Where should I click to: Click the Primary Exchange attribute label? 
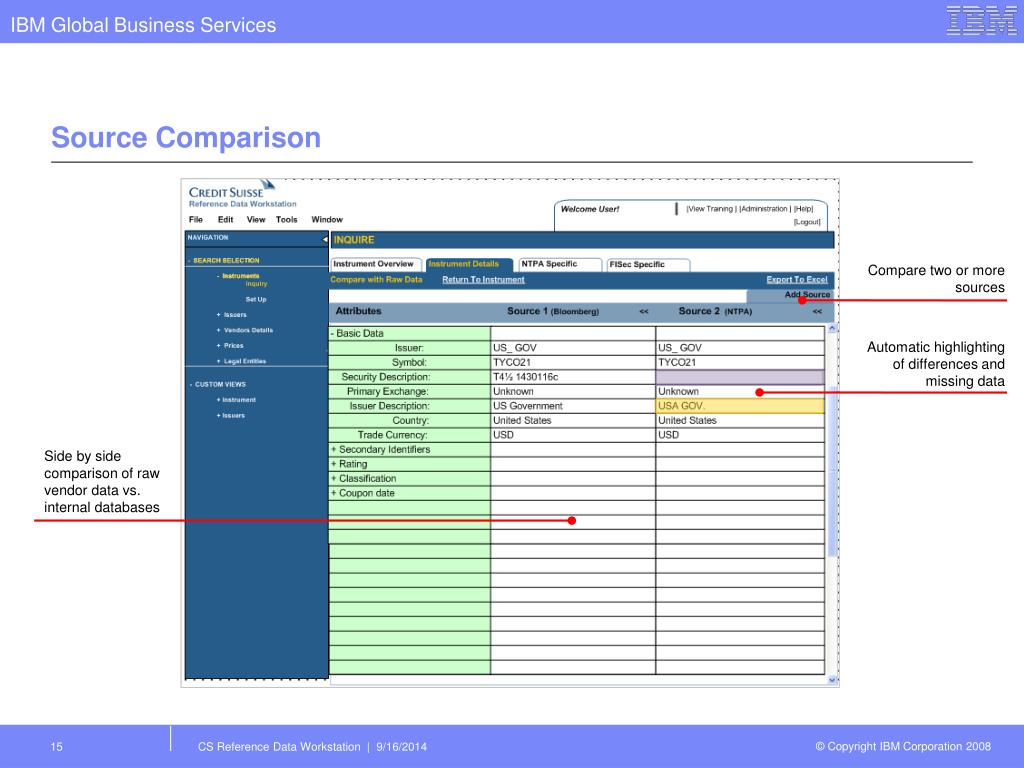tap(388, 391)
